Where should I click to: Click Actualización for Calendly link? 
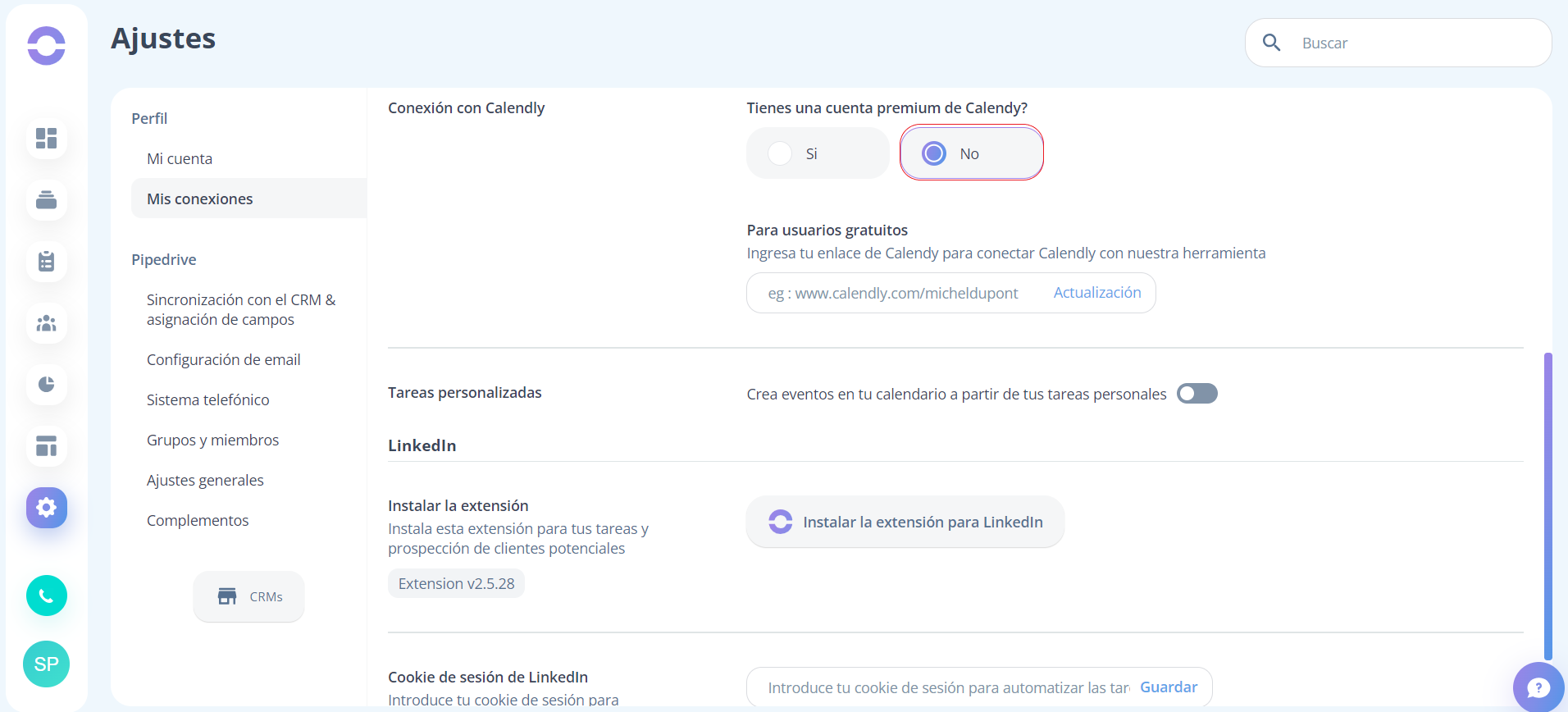coord(1097,293)
